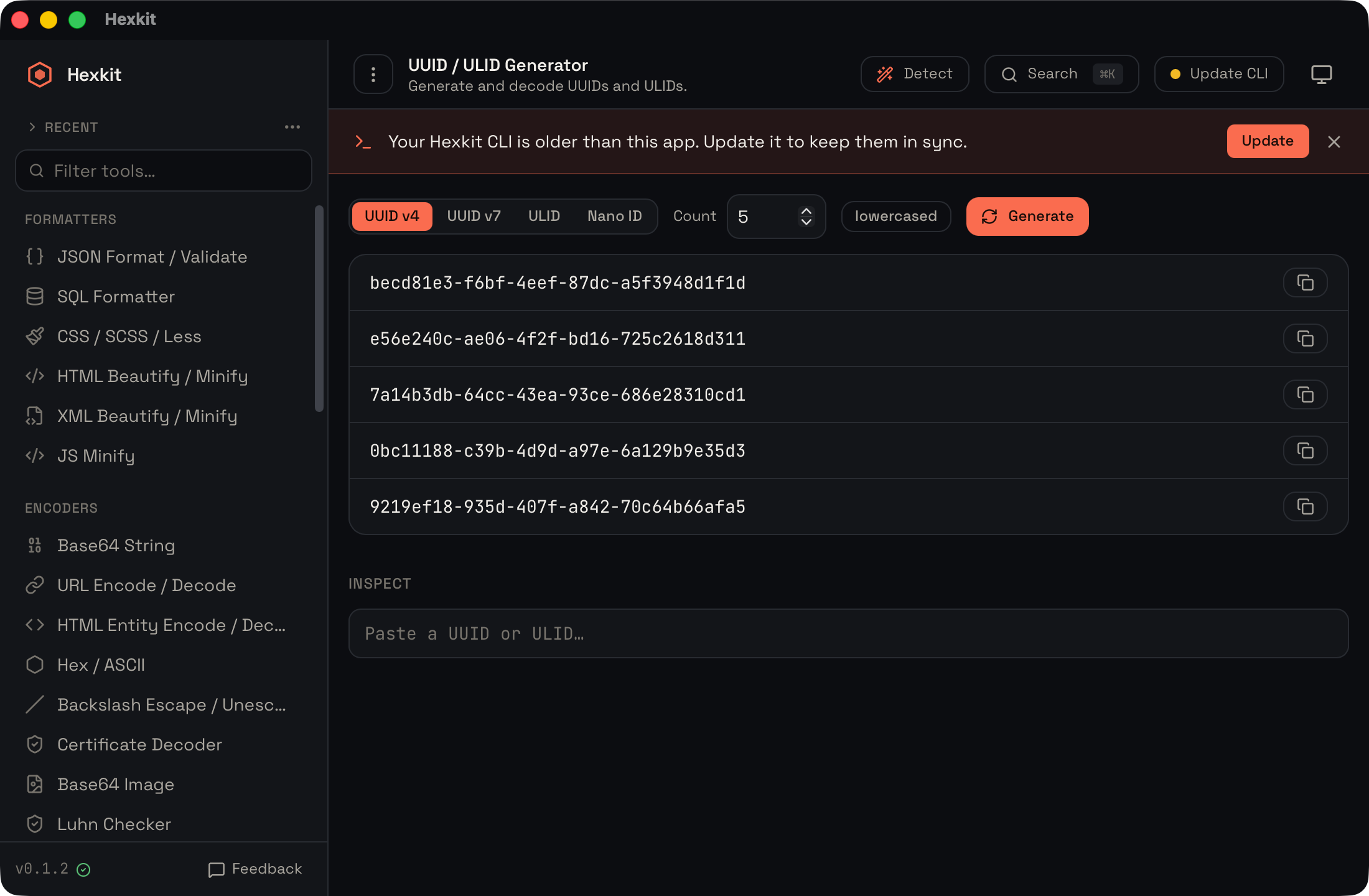Copy UUID starting with e56e240c
The image size is (1369, 896).
click(x=1306, y=338)
